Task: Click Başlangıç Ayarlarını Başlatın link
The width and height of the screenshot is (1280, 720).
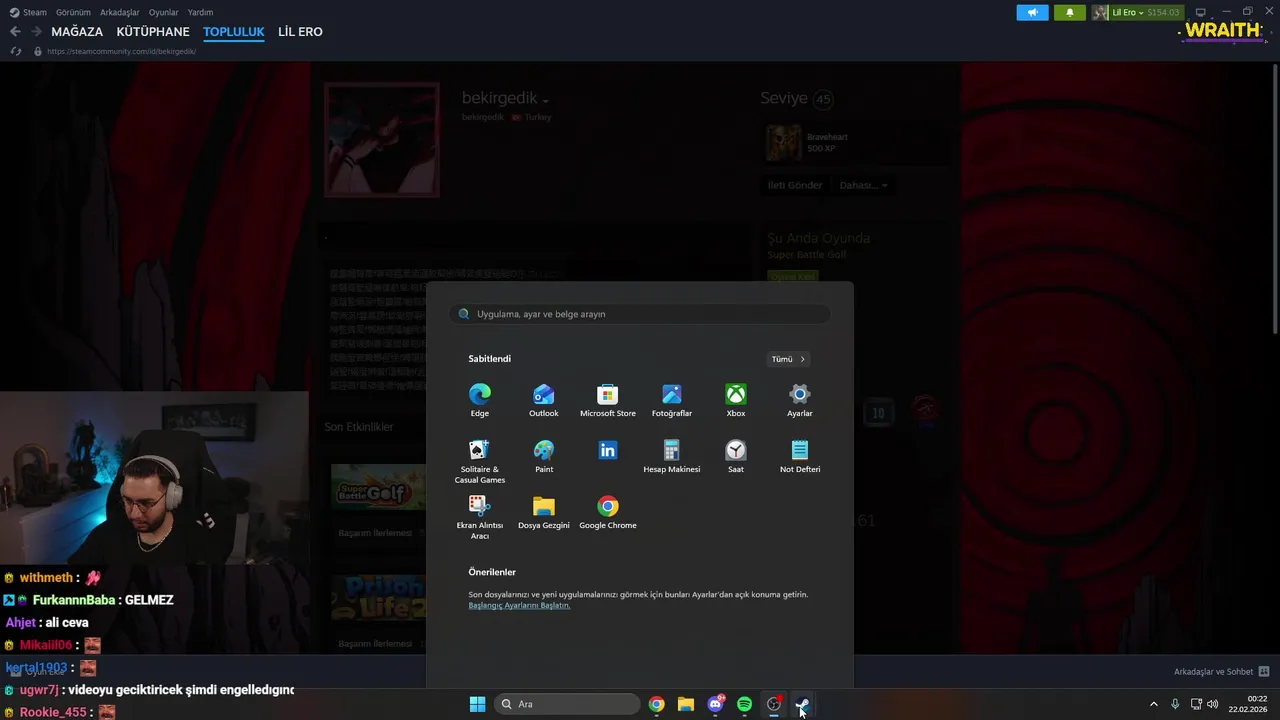Action: [x=519, y=605]
